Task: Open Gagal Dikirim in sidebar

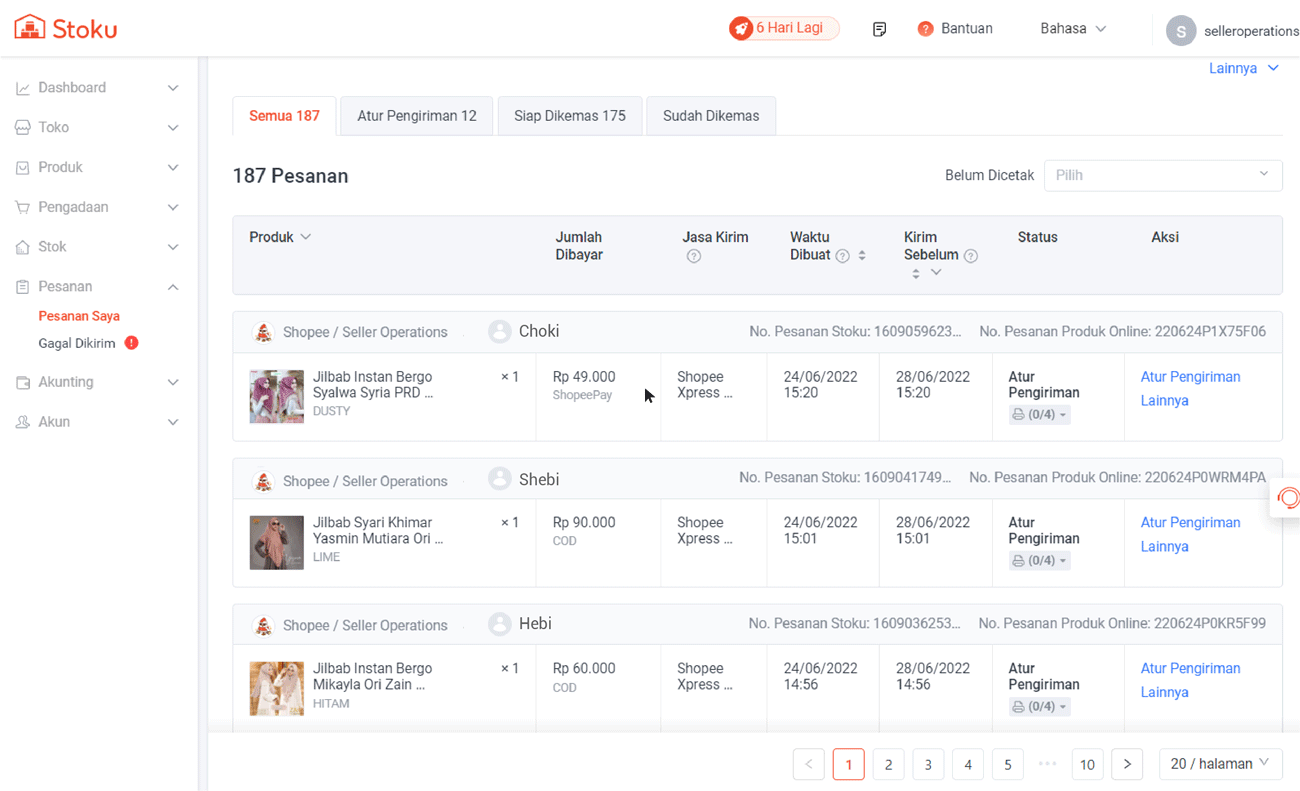Action: tap(77, 343)
